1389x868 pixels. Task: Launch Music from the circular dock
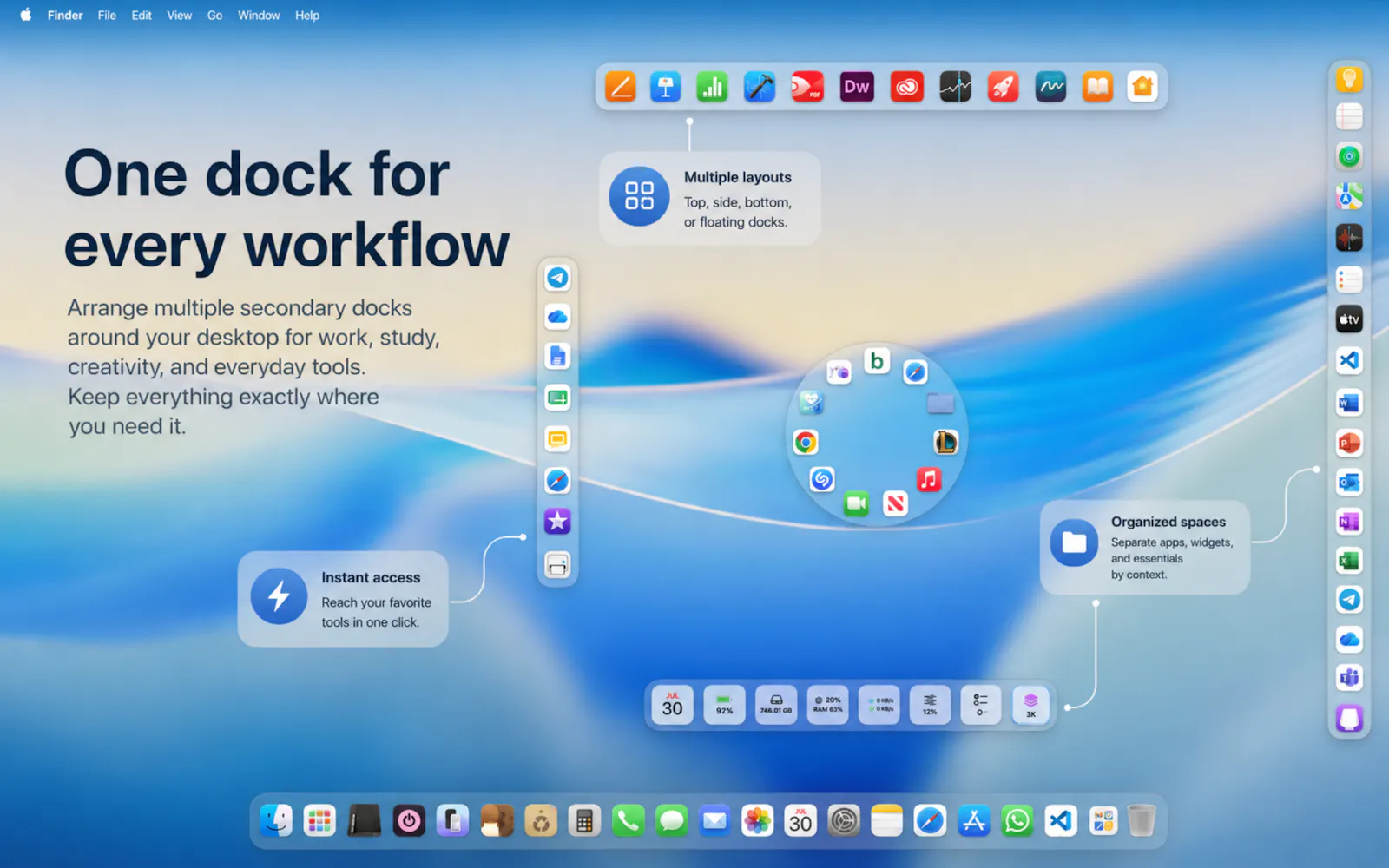click(929, 479)
